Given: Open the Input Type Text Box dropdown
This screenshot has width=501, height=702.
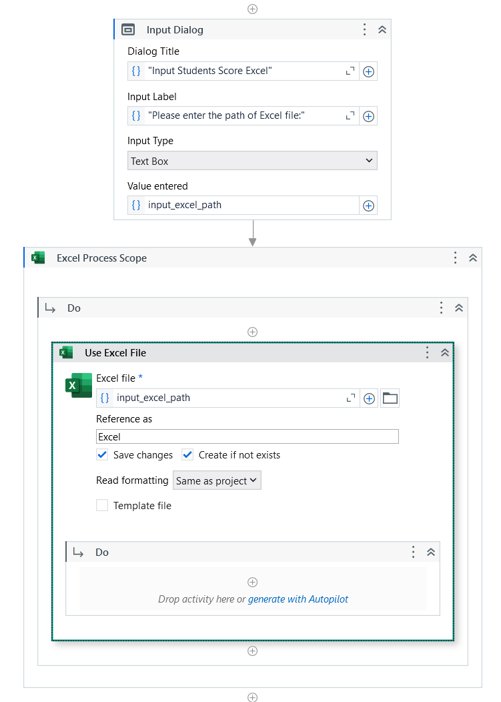Looking at the screenshot, I should (252, 161).
